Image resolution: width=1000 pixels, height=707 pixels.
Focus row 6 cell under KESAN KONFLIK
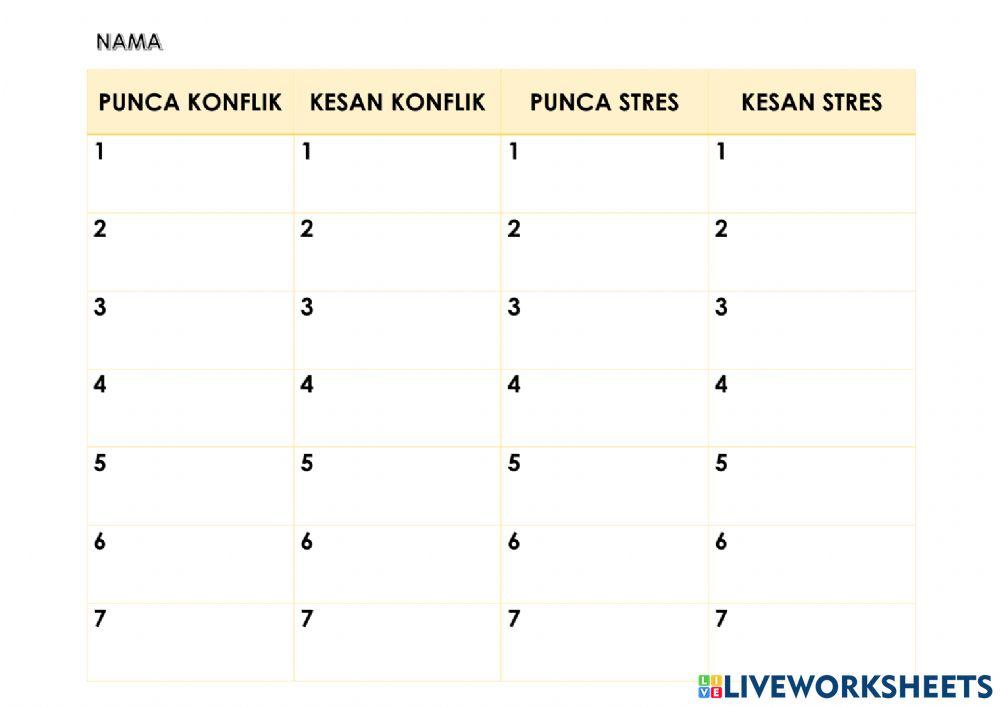(x=397, y=564)
